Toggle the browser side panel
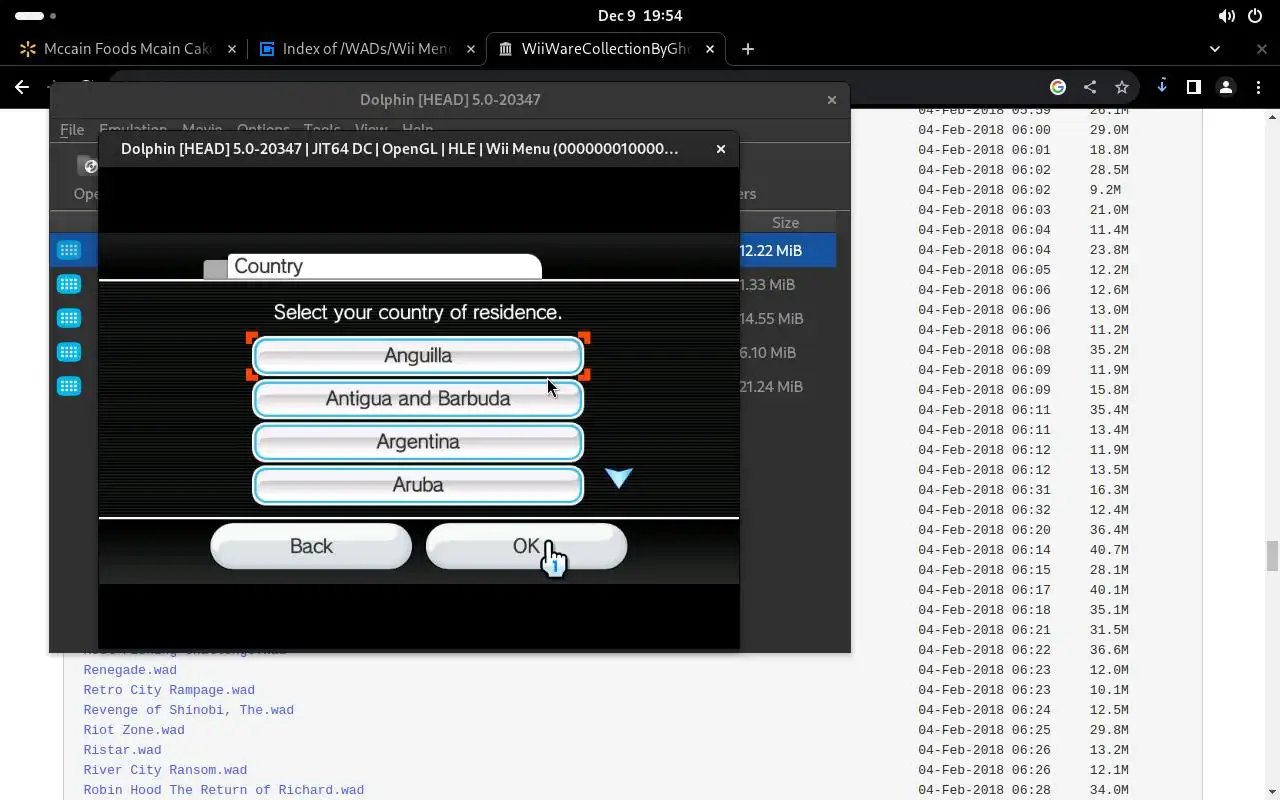The image size is (1280, 800). tap(1194, 87)
